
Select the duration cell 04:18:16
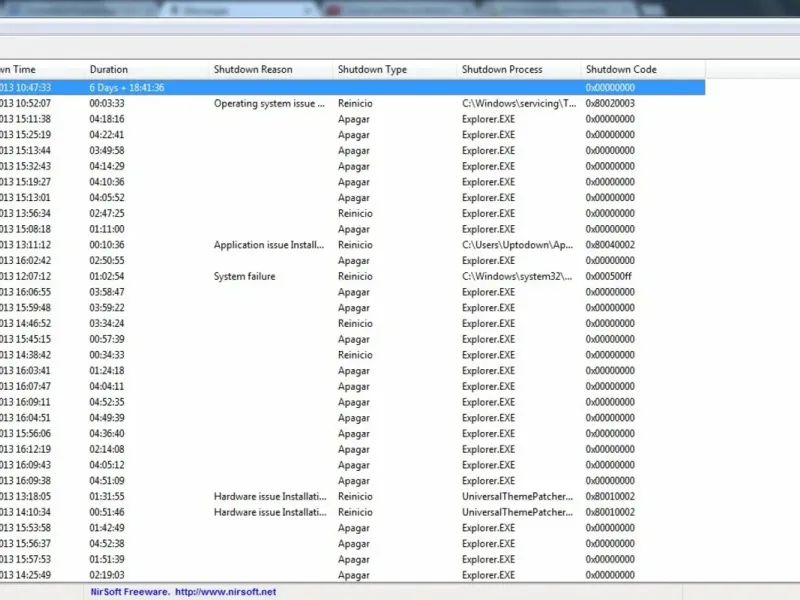107,119
